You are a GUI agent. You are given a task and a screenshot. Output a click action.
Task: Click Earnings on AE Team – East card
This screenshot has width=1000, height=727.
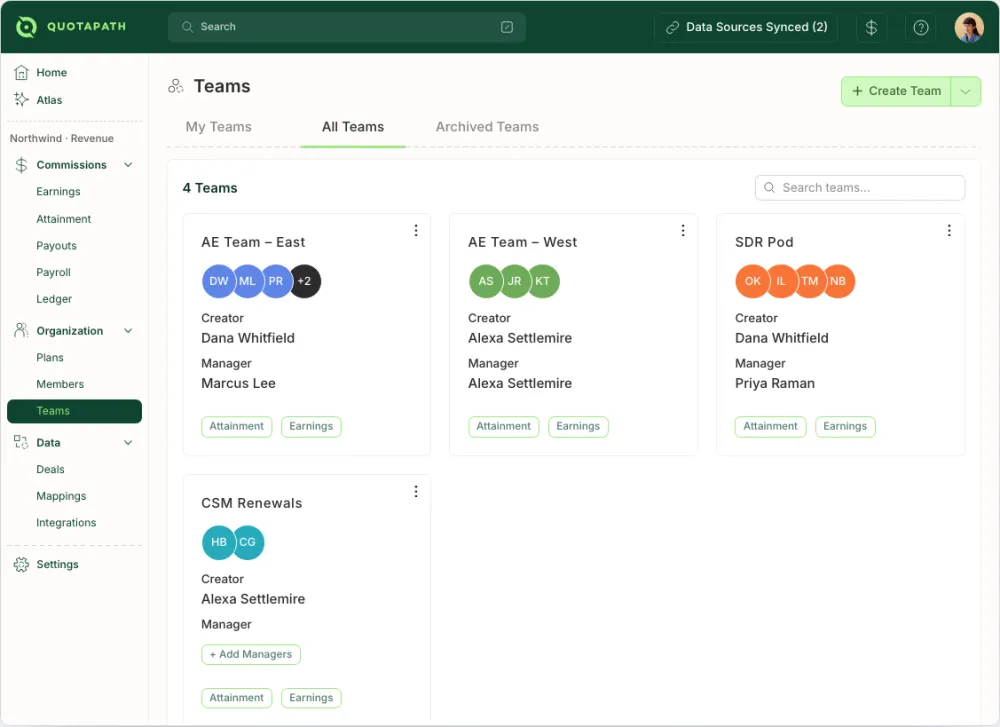(311, 427)
